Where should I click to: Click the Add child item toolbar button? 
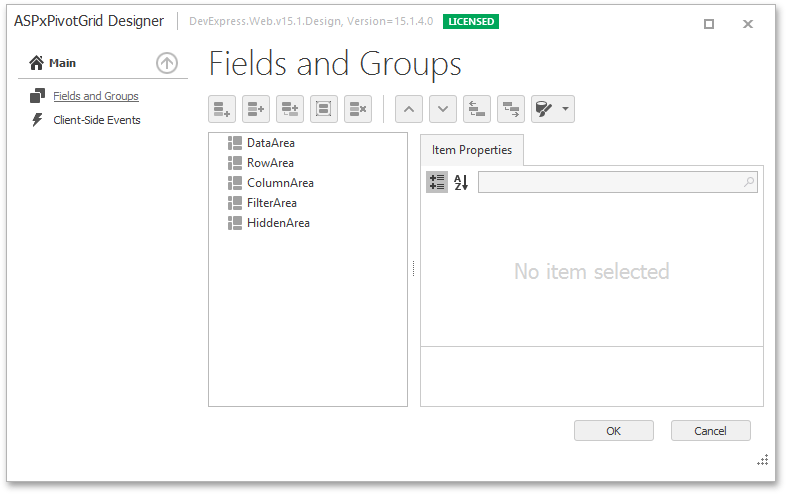pyautogui.click(x=290, y=109)
